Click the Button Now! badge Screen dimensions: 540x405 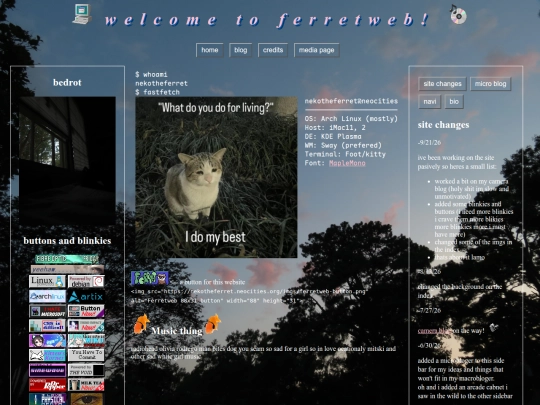(86, 311)
